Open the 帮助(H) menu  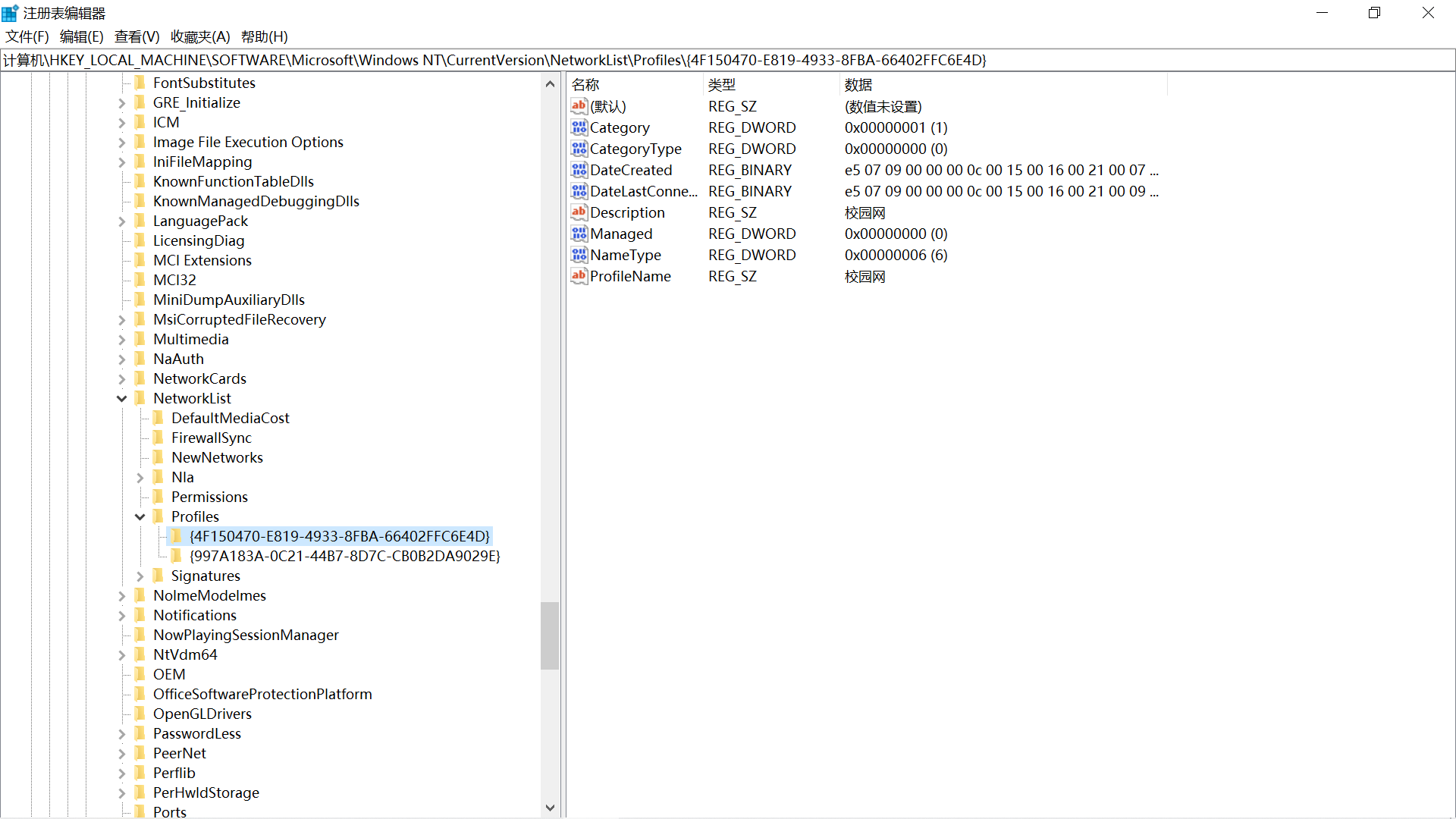click(x=264, y=36)
